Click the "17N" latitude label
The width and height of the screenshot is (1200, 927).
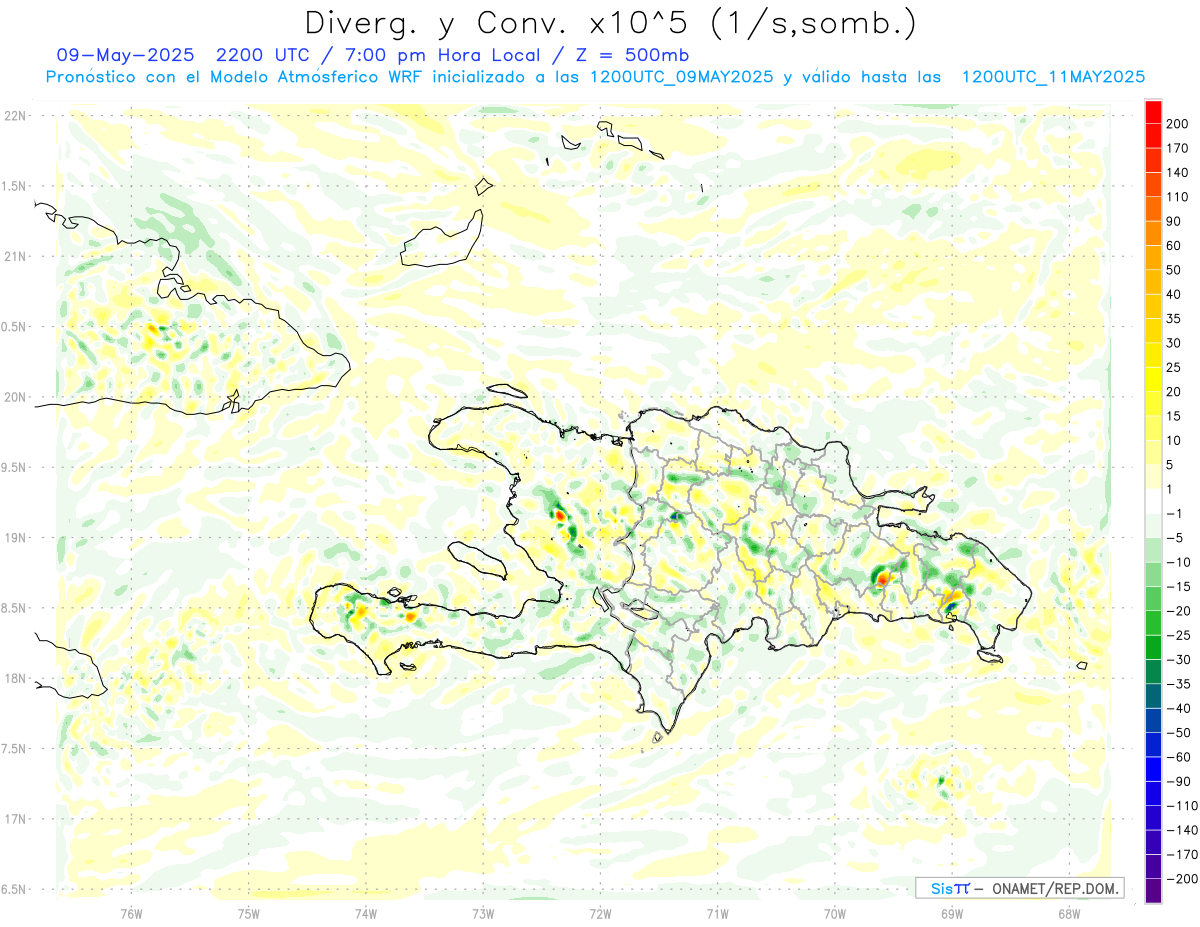tap(14, 819)
